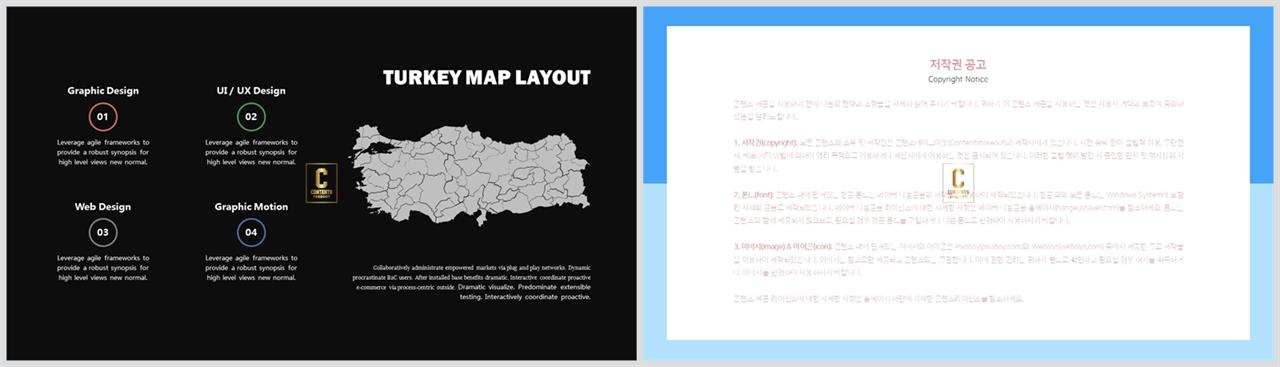Select the green 02 number circle
The width and height of the screenshot is (1280, 367).
[x=251, y=117]
